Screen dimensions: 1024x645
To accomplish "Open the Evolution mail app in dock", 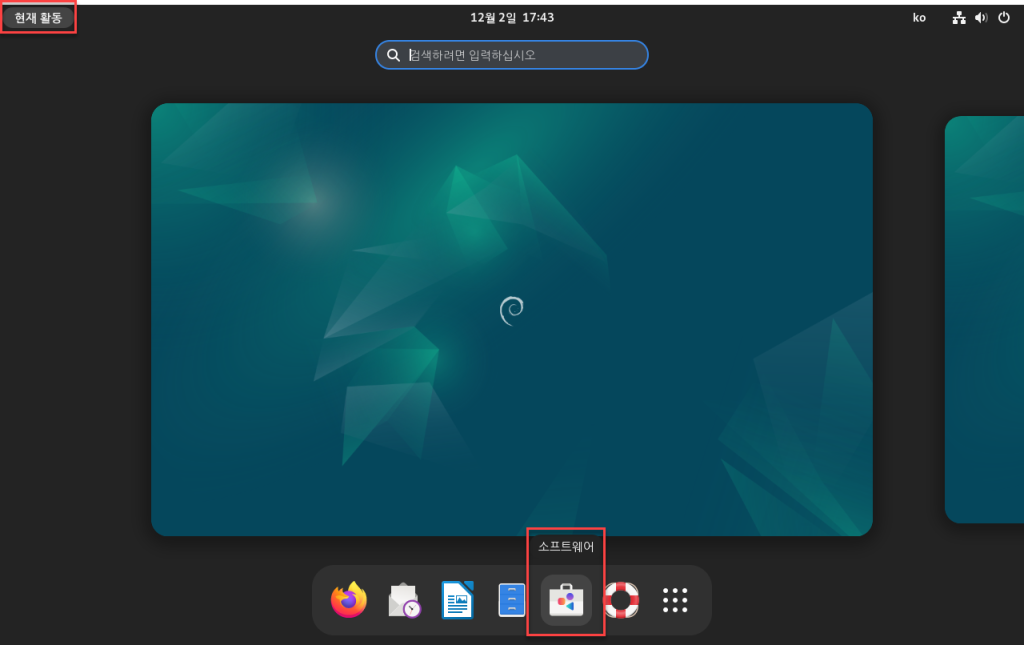I will (404, 600).
